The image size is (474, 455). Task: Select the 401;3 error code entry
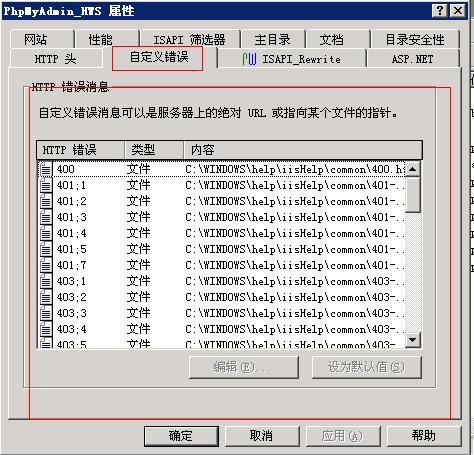click(x=71, y=217)
